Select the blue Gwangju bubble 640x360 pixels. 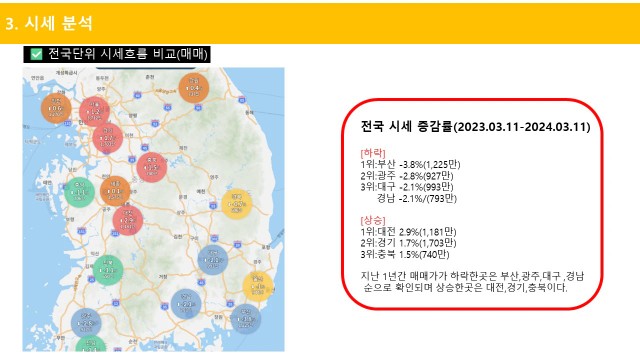[86, 323]
